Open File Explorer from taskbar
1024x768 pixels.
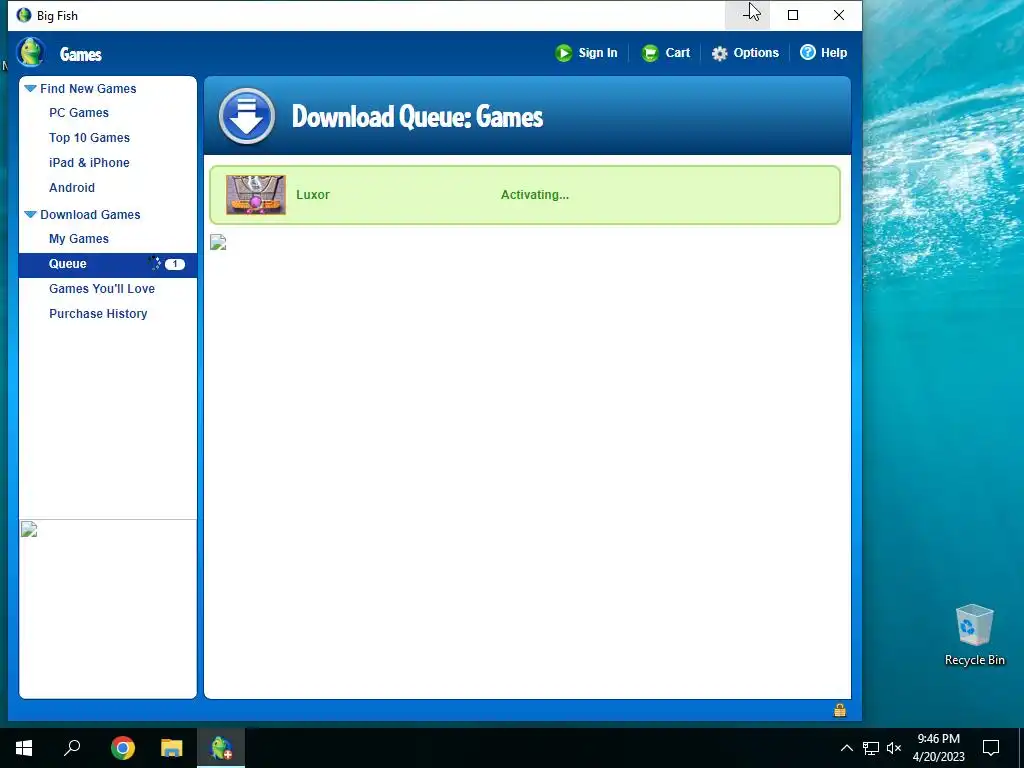coord(172,748)
